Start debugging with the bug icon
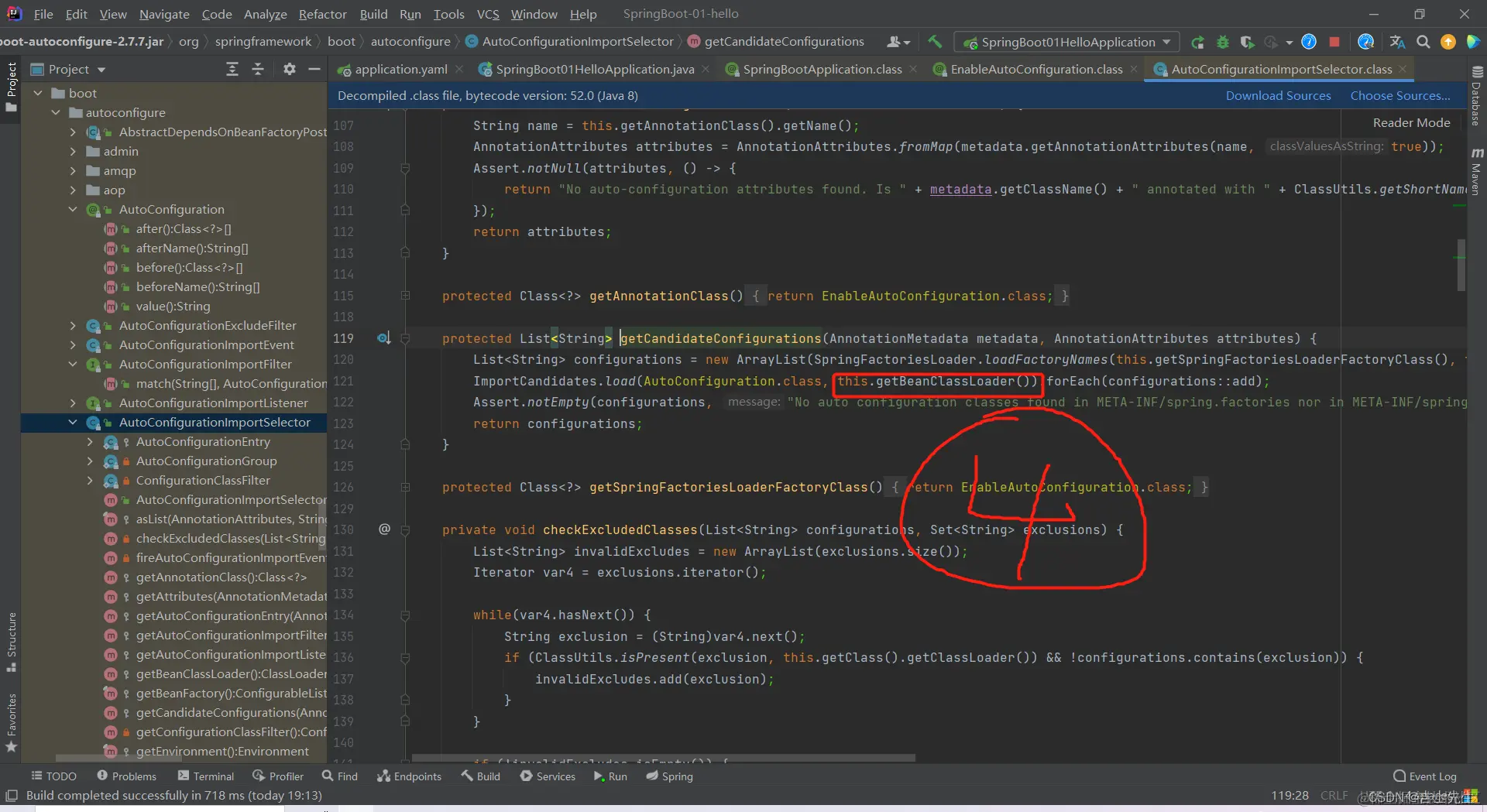The width and height of the screenshot is (1487, 812). click(1223, 42)
